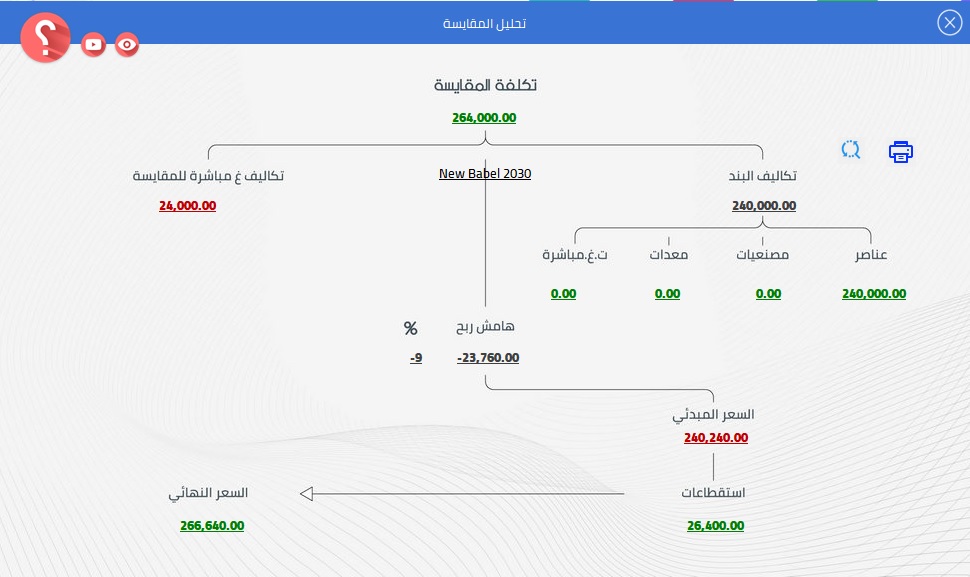
Task: Click the value under ت.غ.مباشرة
Action: [563, 294]
